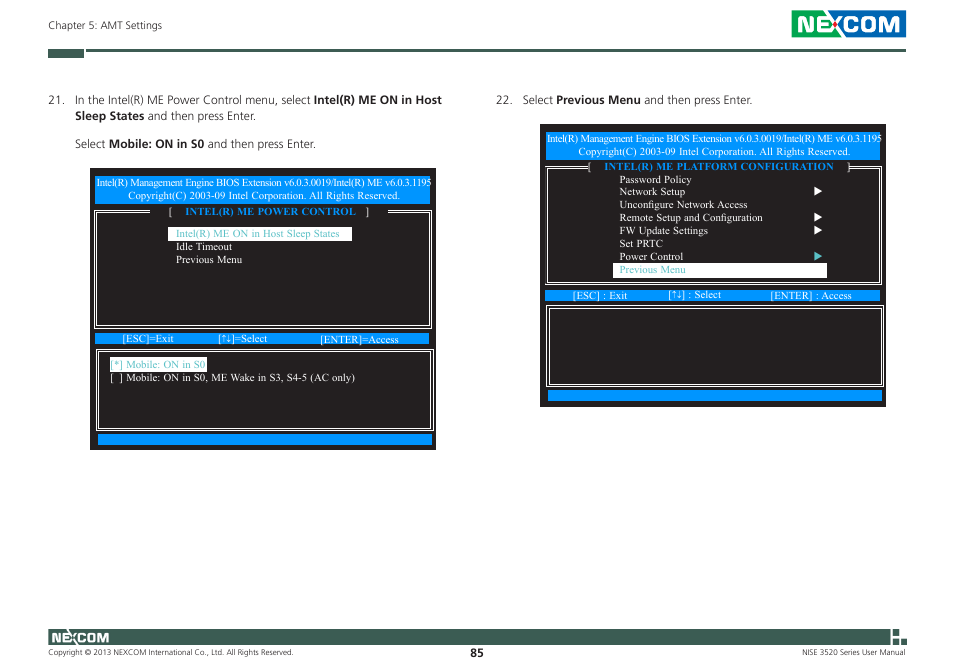Choose Mobile: ON in S0, ME Wake option
Viewport: 954px width, 672px height.
coord(232,378)
